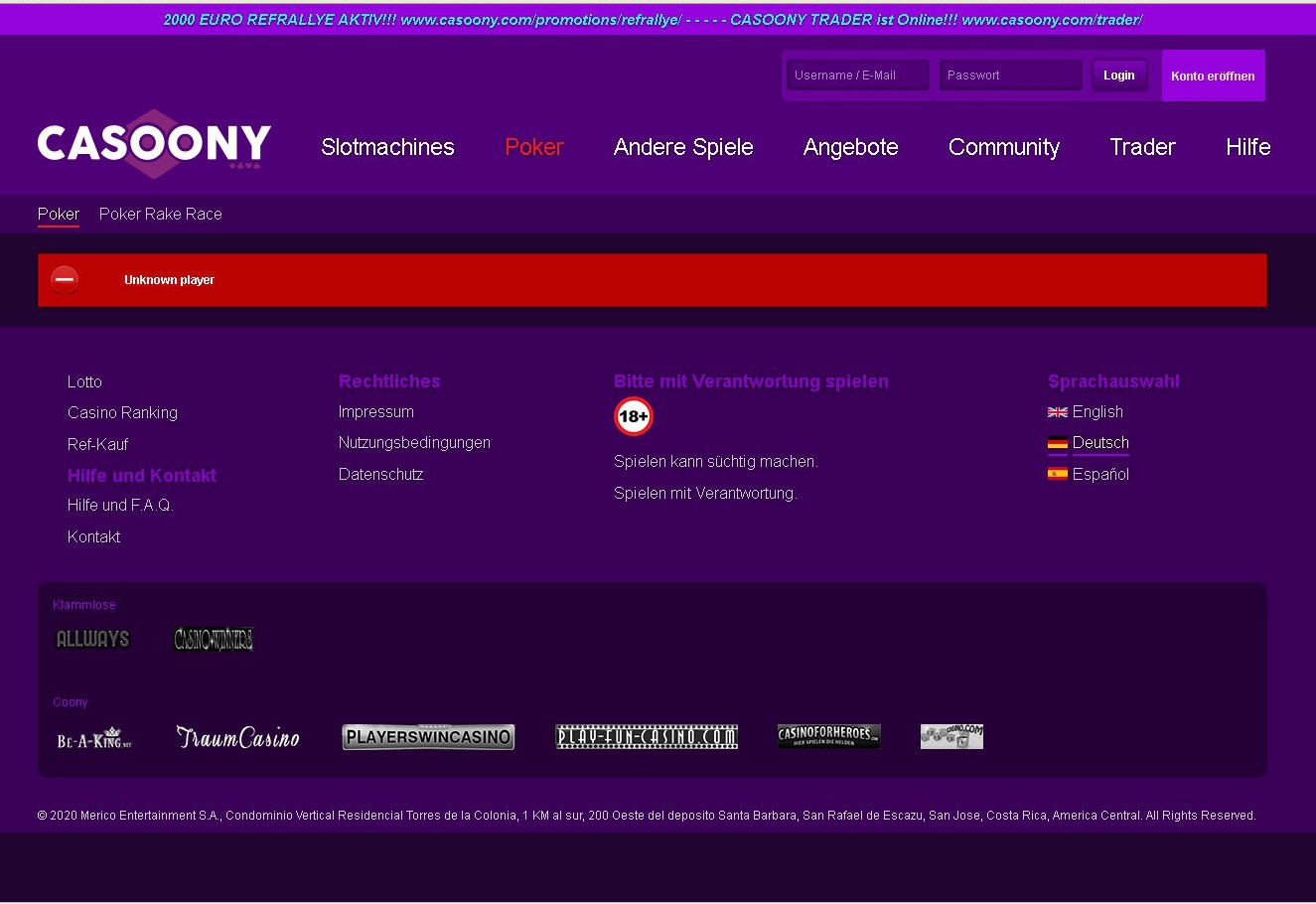Open the Trader menu
The width and height of the screenshot is (1316, 904).
point(1143,147)
